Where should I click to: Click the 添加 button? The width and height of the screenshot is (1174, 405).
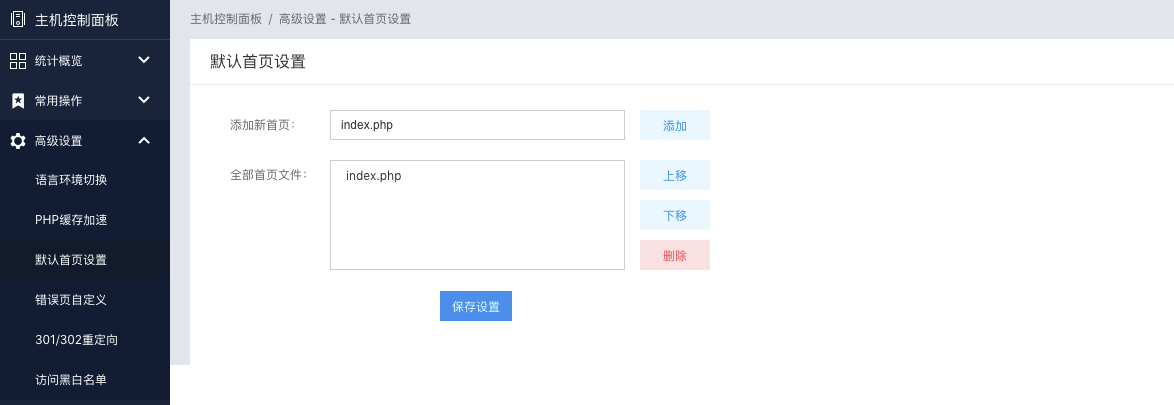point(675,125)
